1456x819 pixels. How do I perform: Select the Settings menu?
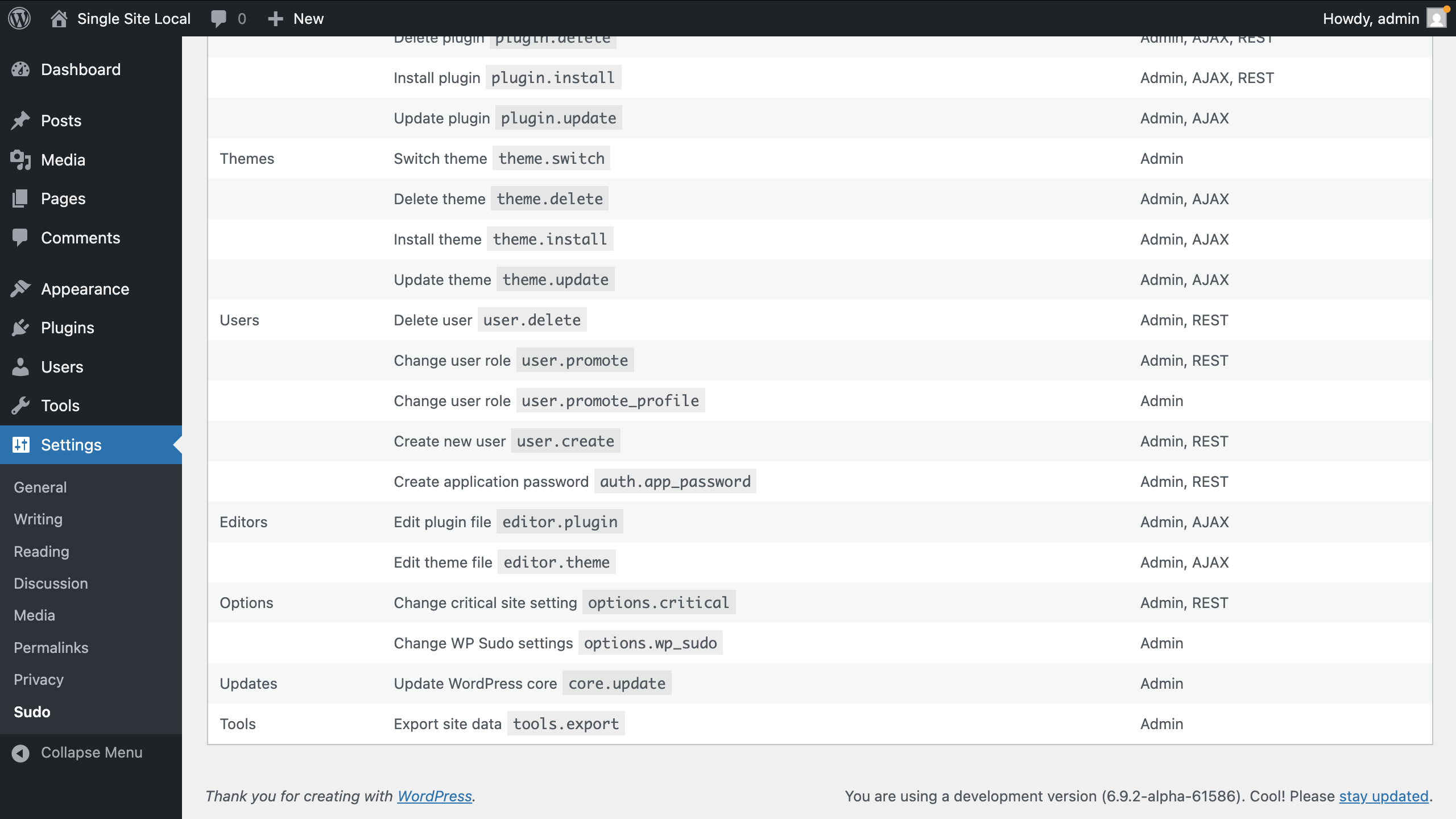click(x=91, y=445)
